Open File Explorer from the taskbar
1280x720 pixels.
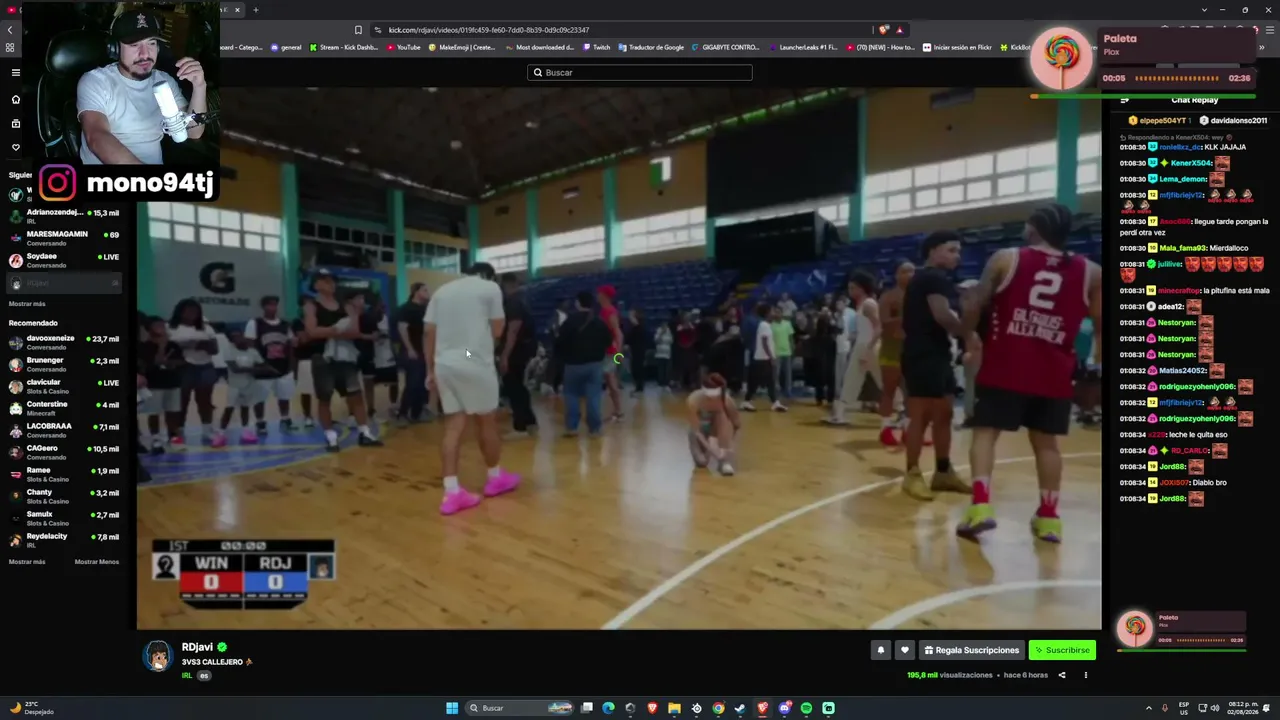click(x=674, y=708)
